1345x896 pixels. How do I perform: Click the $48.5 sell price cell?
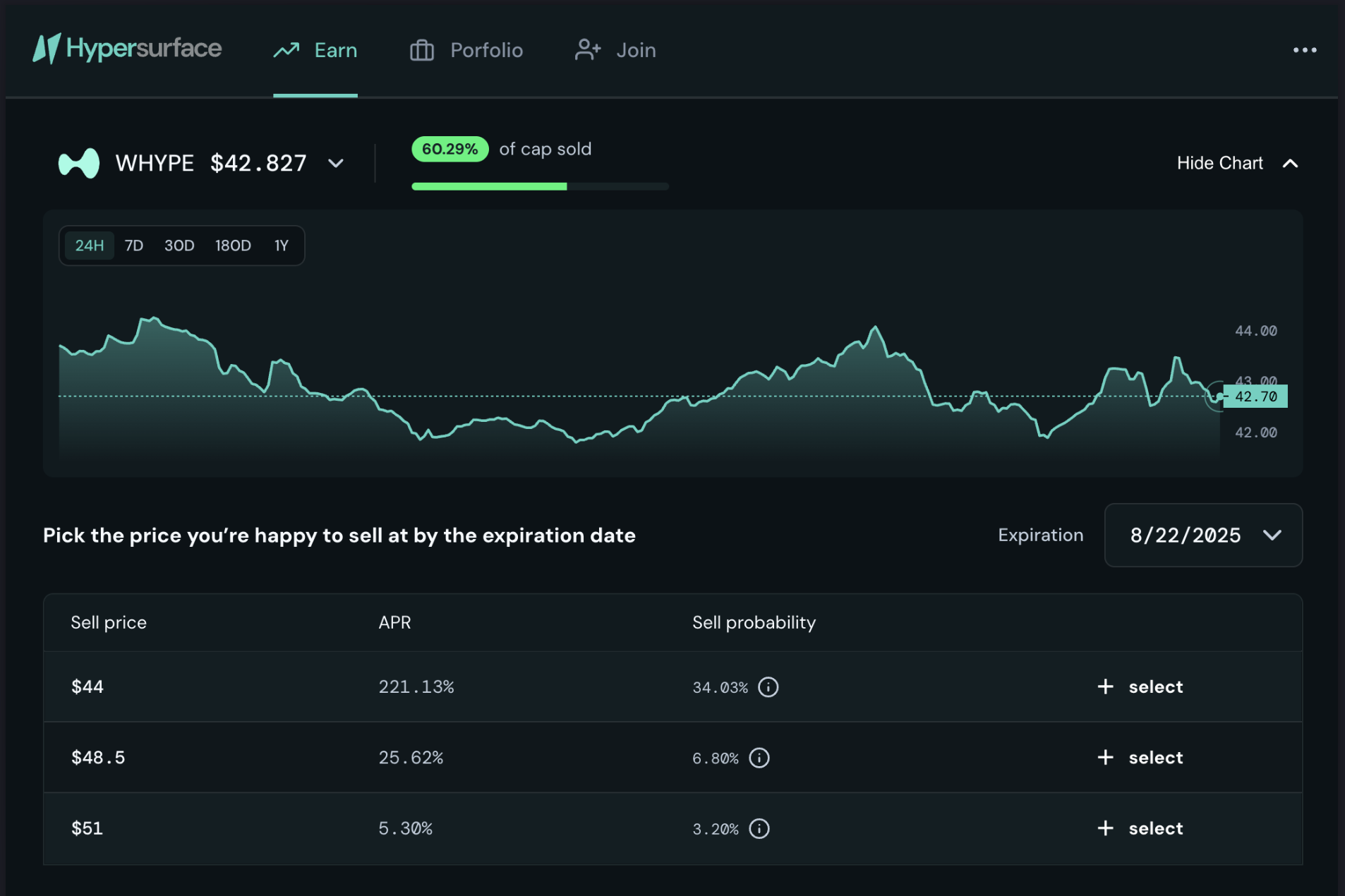(x=98, y=757)
